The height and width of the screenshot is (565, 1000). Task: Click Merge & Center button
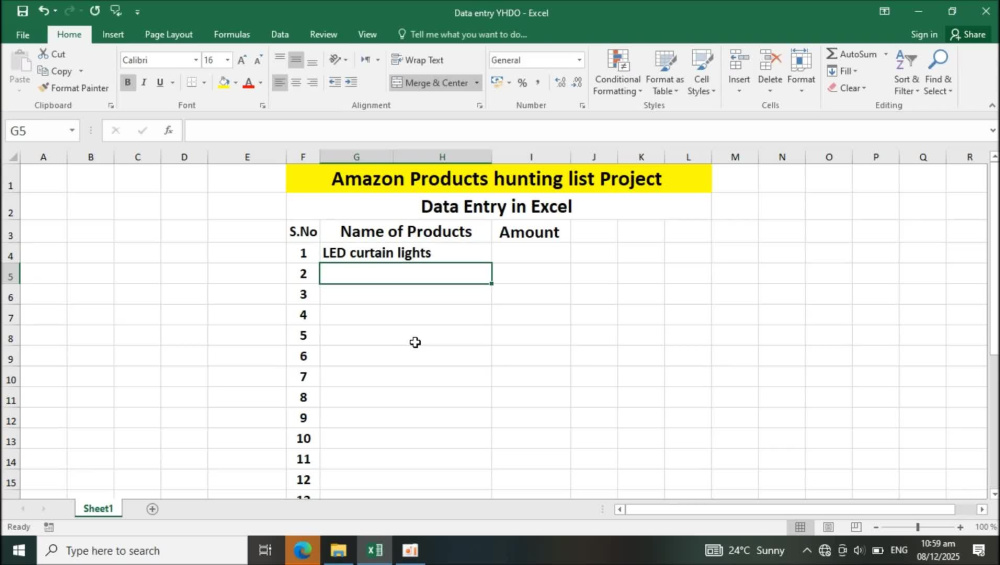pyautogui.click(x=430, y=83)
